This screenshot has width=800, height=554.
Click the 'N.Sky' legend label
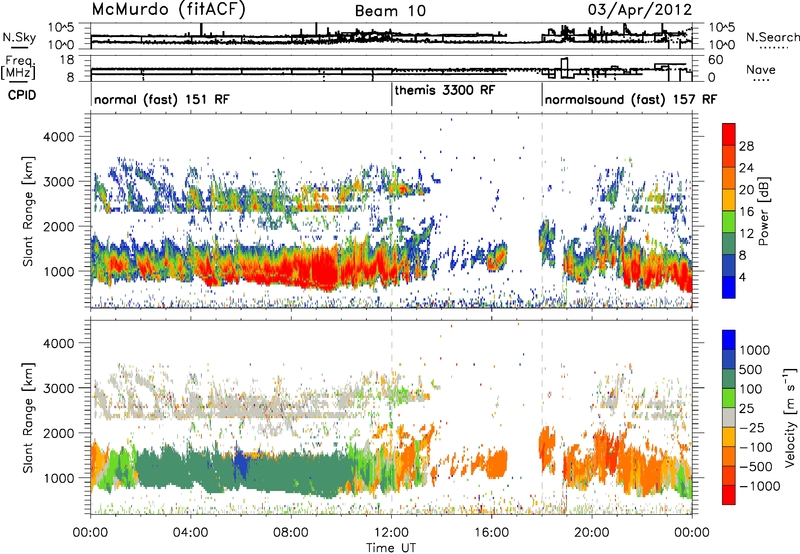(19, 37)
